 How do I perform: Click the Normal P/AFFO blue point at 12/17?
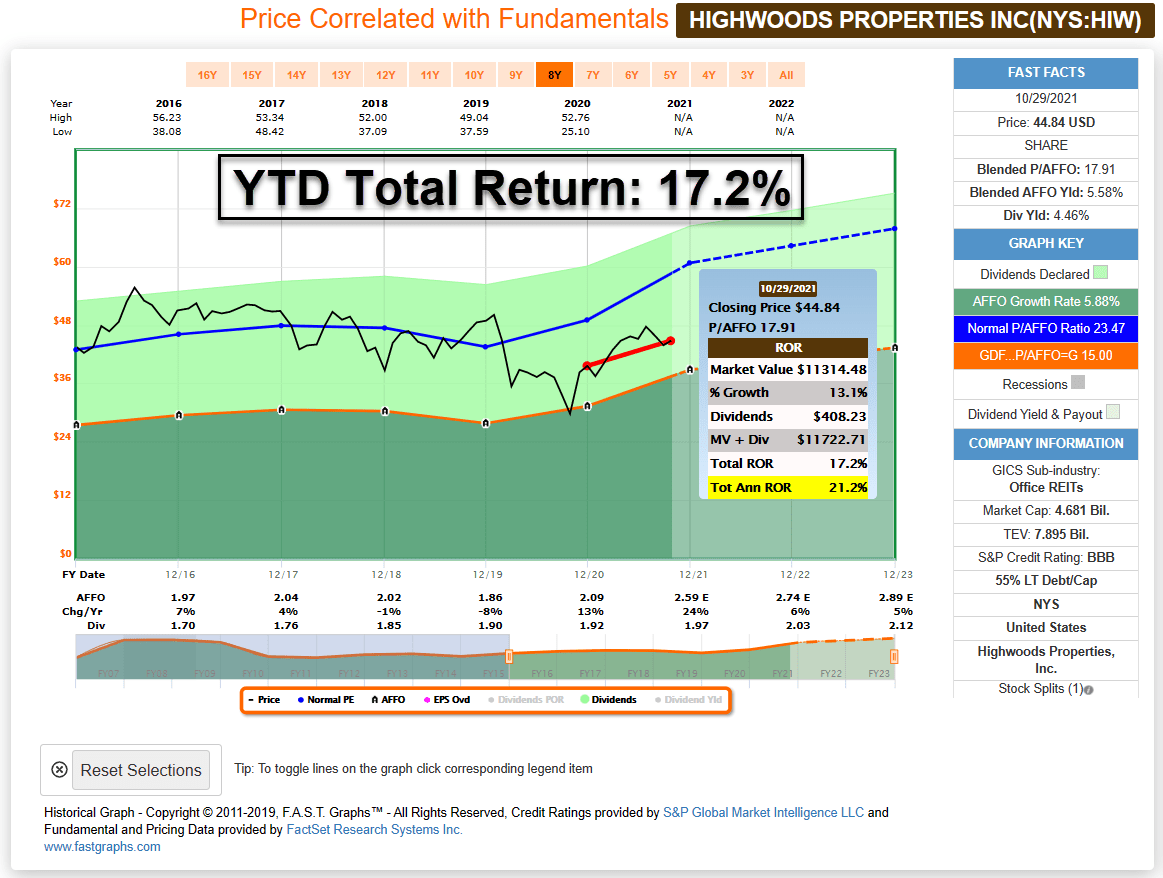281,326
